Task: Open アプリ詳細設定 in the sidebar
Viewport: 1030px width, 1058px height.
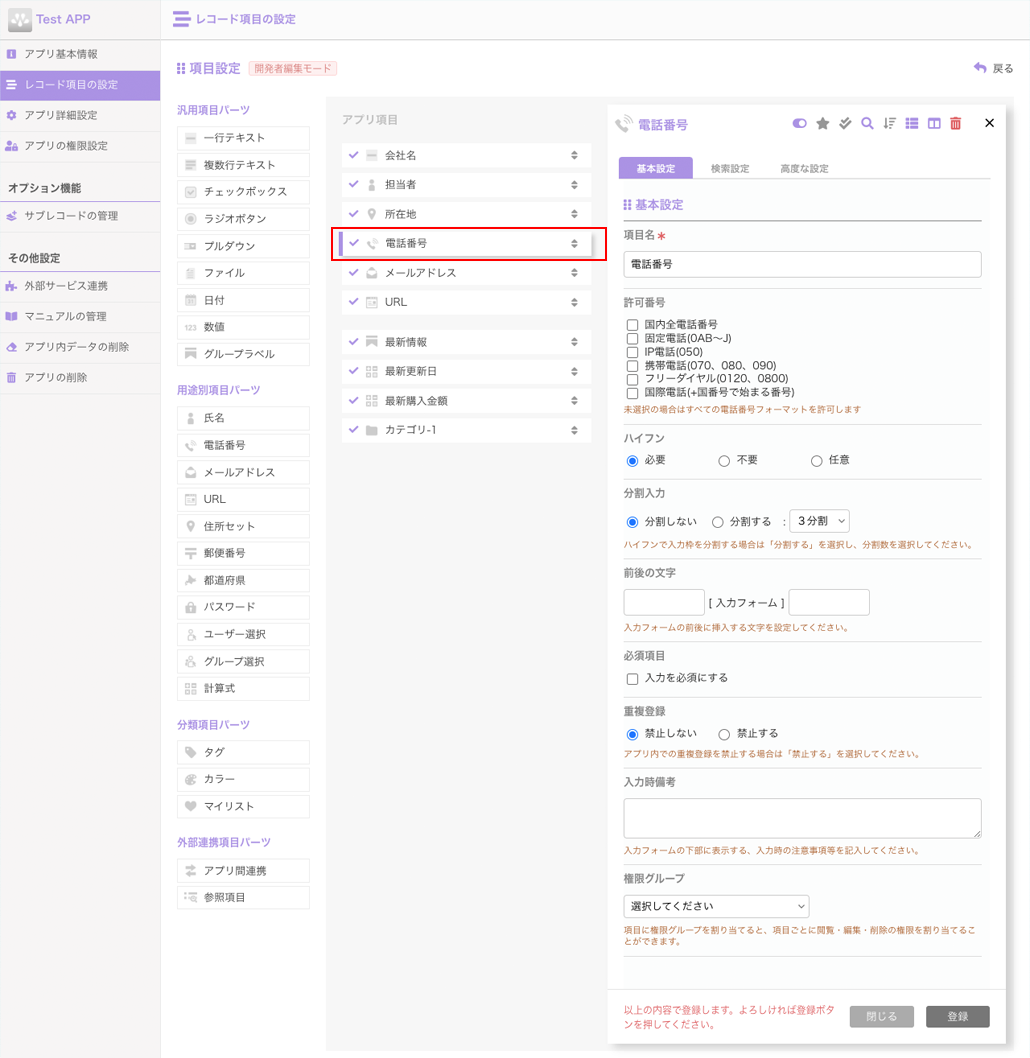Action: [x=80, y=115]
